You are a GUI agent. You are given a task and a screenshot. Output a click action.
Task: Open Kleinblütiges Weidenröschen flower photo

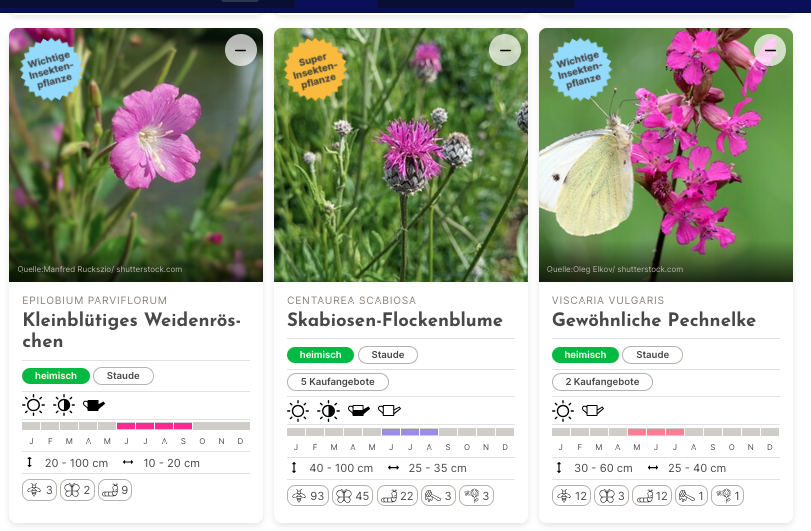coord(136,155)
